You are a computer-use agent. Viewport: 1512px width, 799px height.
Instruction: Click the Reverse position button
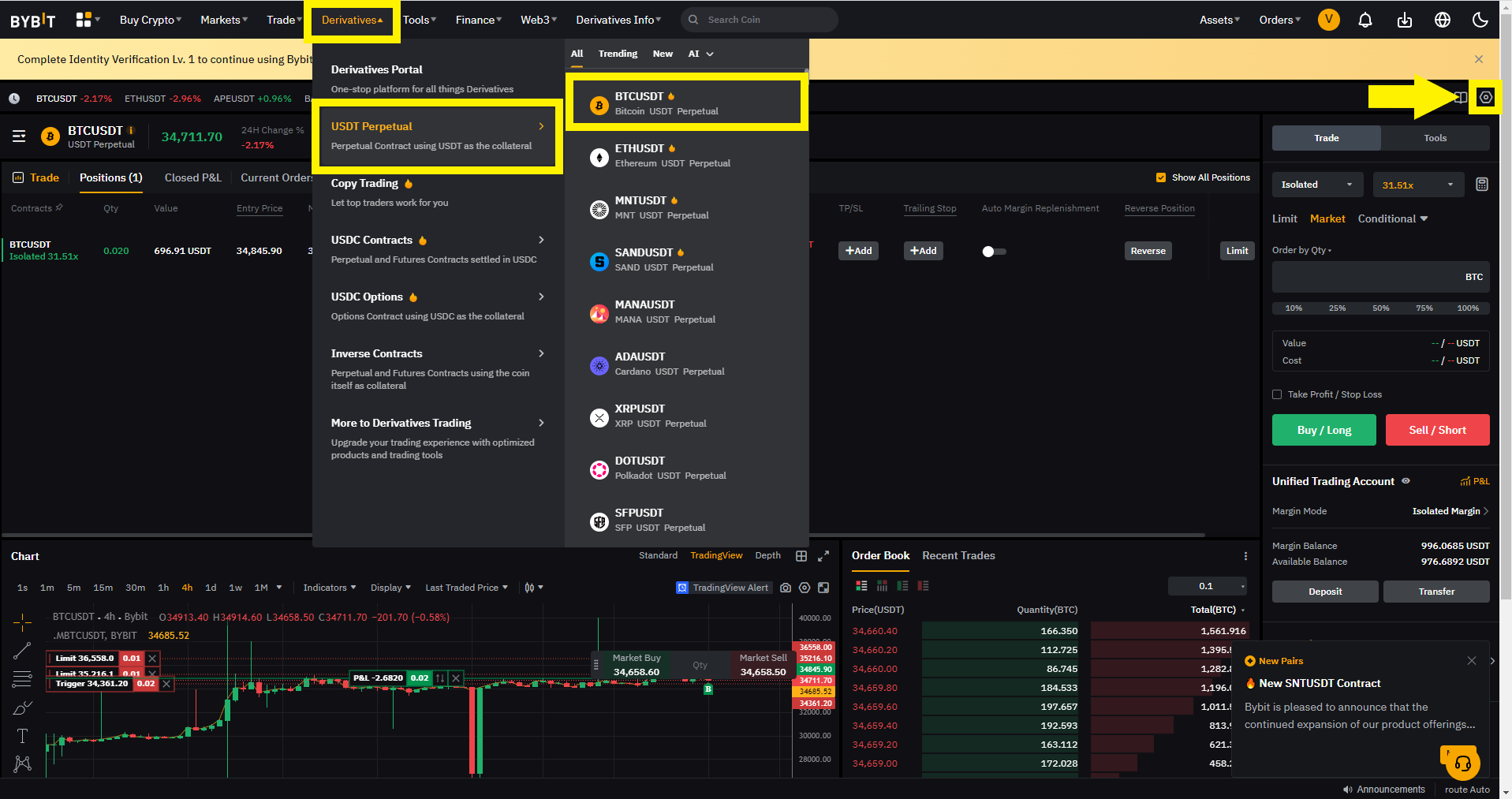[1148, 251]
